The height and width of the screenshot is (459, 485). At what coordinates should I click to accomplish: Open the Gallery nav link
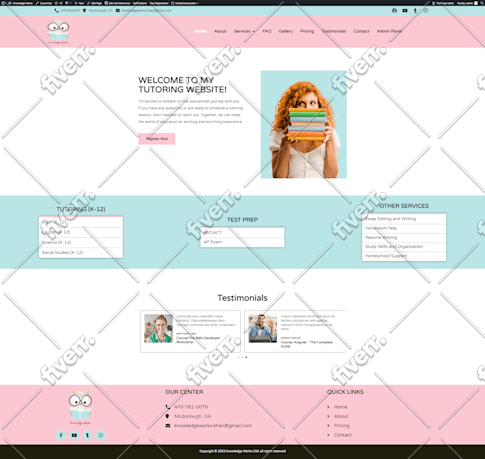[x=286, y=31]
